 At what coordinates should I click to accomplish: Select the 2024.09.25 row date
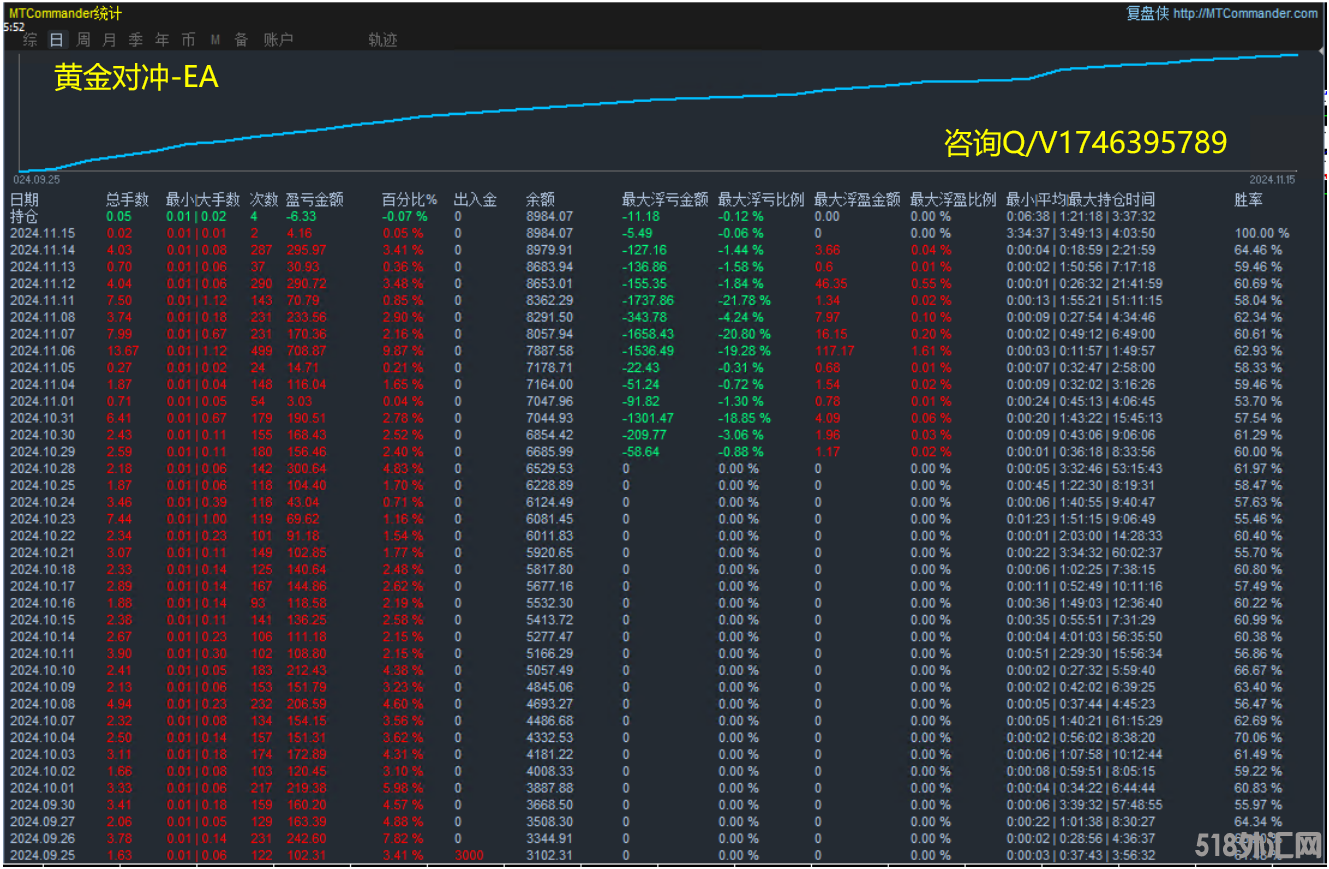click(x=42, y=855)
